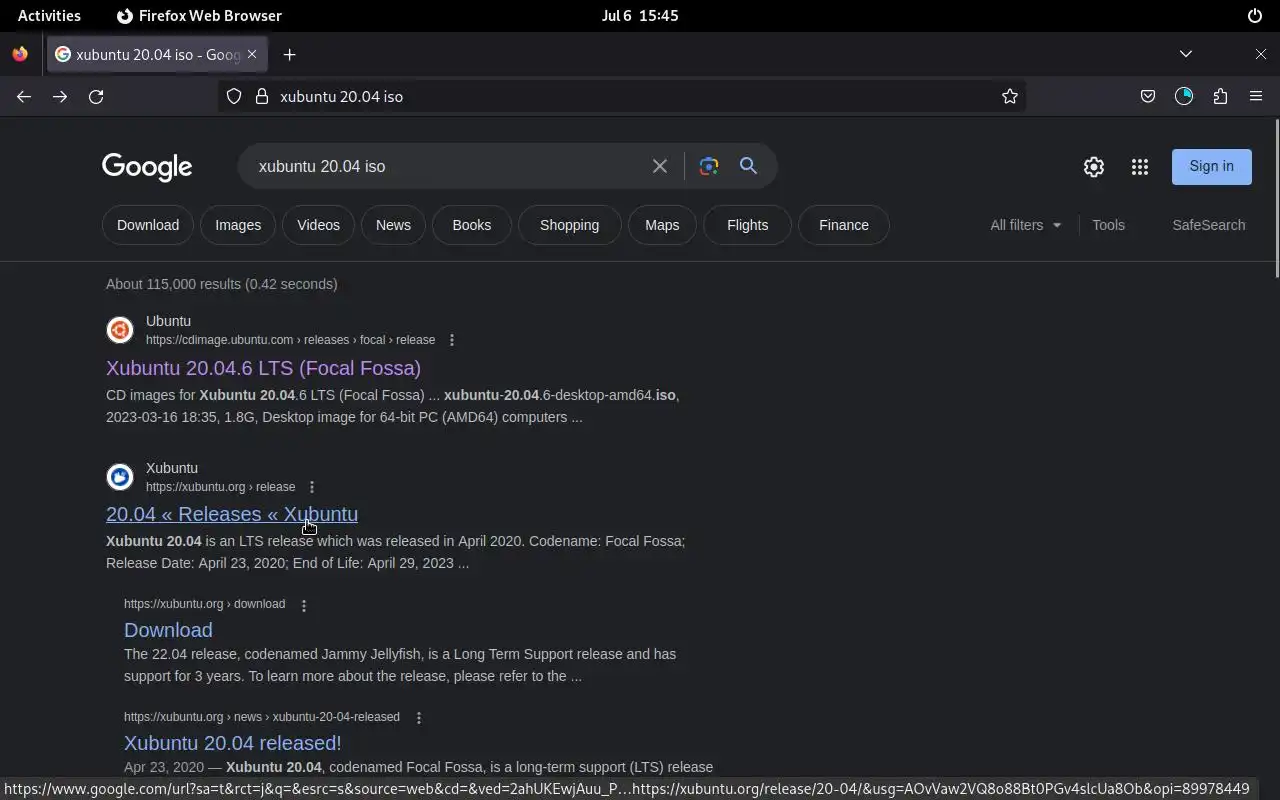Image resolution: width=1280 pixels, height=800 pixels.
Task: Open more options for cdimage.ubuntu.com result
Action: click(x=452, y=340)
